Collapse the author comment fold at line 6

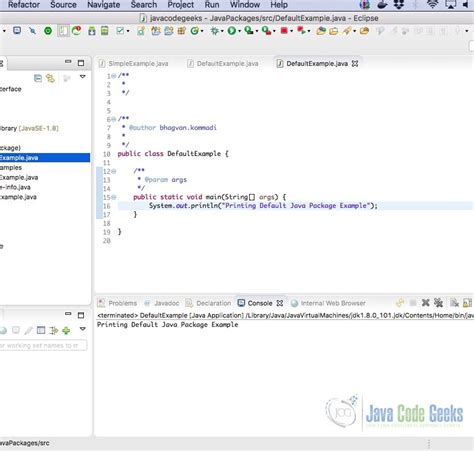[x=114, y=119]
